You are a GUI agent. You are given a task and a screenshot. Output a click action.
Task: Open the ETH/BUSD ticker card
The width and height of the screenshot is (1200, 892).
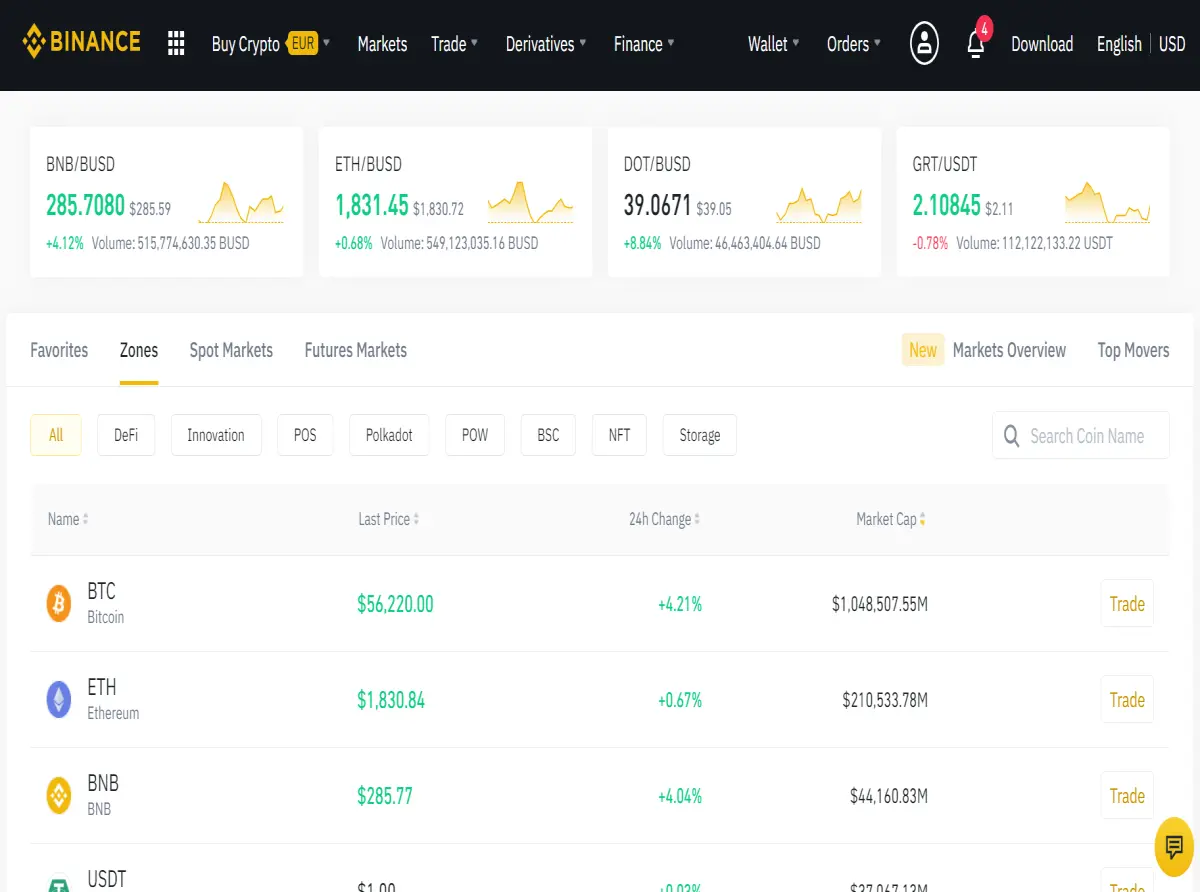click(x=455, y=202)
